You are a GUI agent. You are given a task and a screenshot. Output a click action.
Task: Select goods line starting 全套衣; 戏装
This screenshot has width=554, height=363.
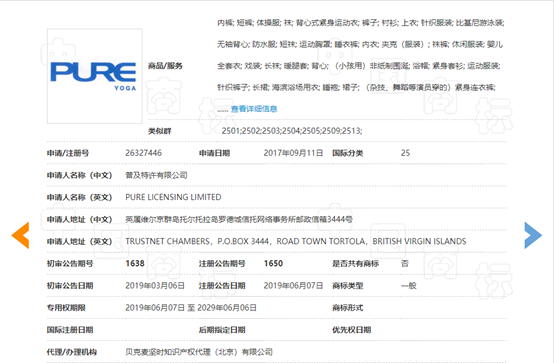(x=359, y=66)
